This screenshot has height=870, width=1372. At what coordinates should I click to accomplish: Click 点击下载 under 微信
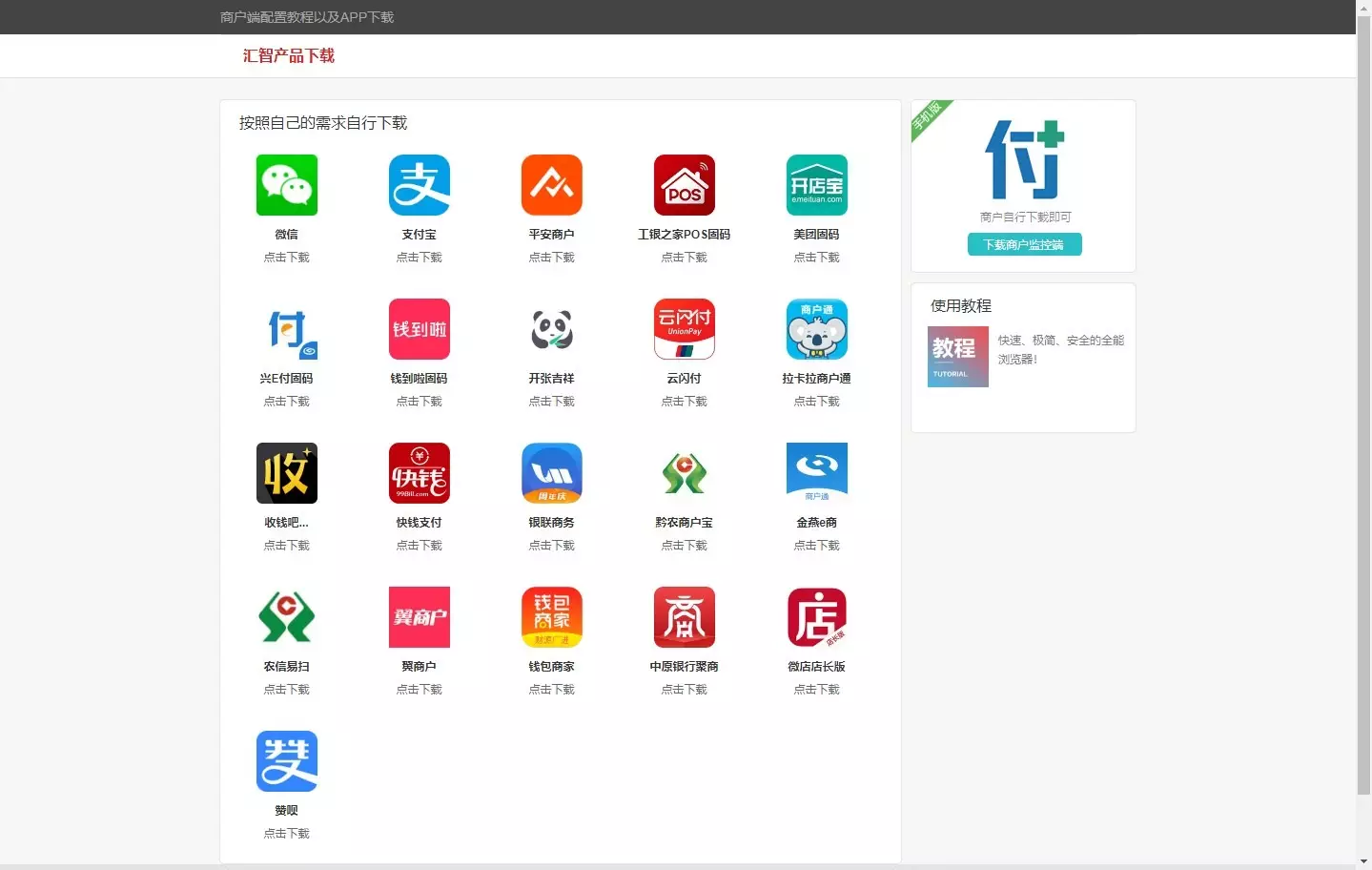tap(286, 258)
